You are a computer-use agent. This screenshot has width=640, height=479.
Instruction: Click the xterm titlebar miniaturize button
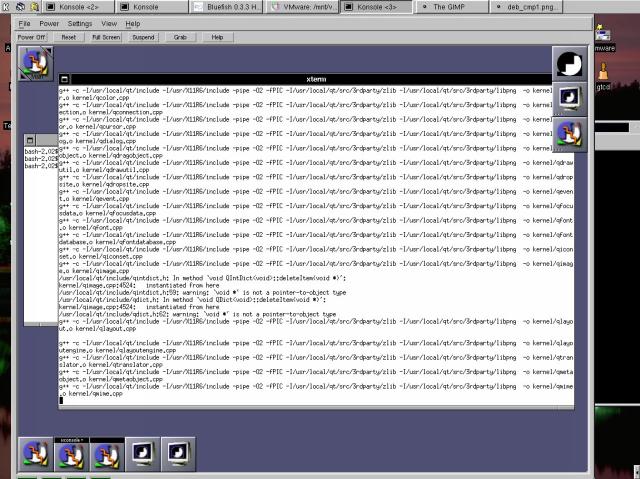pos(64,79)
